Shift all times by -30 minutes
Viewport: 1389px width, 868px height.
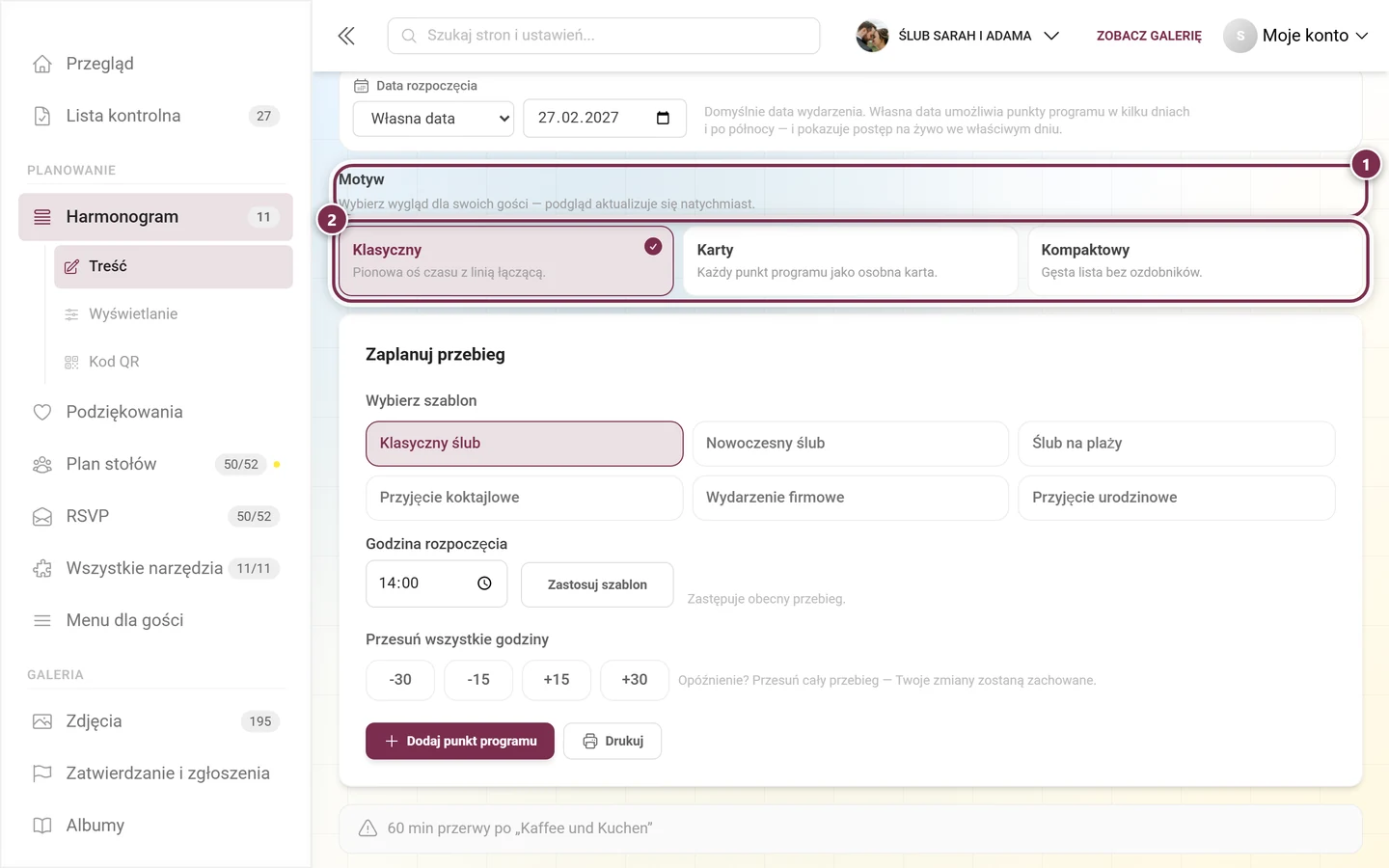[400, 680]
